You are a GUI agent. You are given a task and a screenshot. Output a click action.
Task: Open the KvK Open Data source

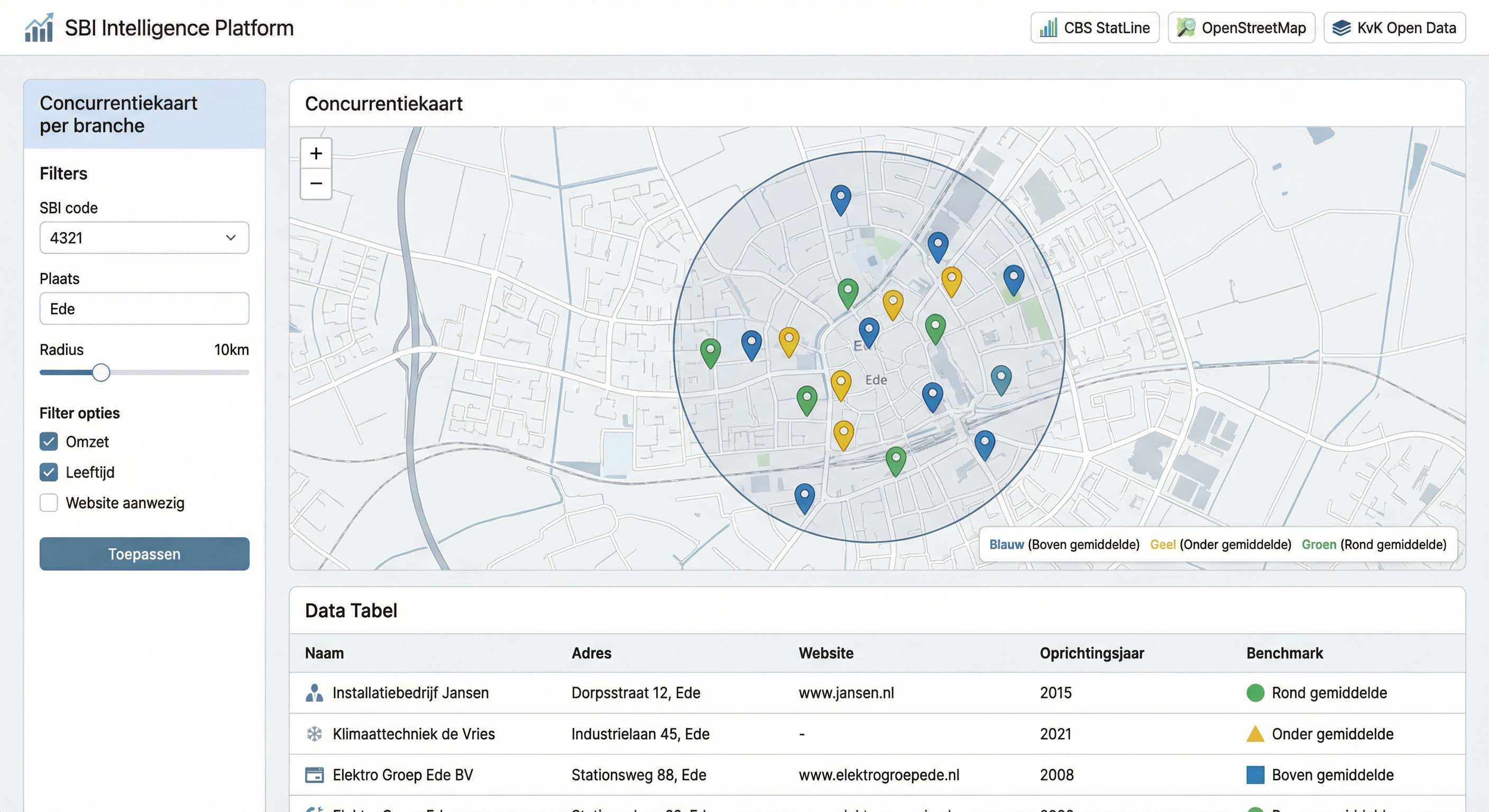[1394, 27]
